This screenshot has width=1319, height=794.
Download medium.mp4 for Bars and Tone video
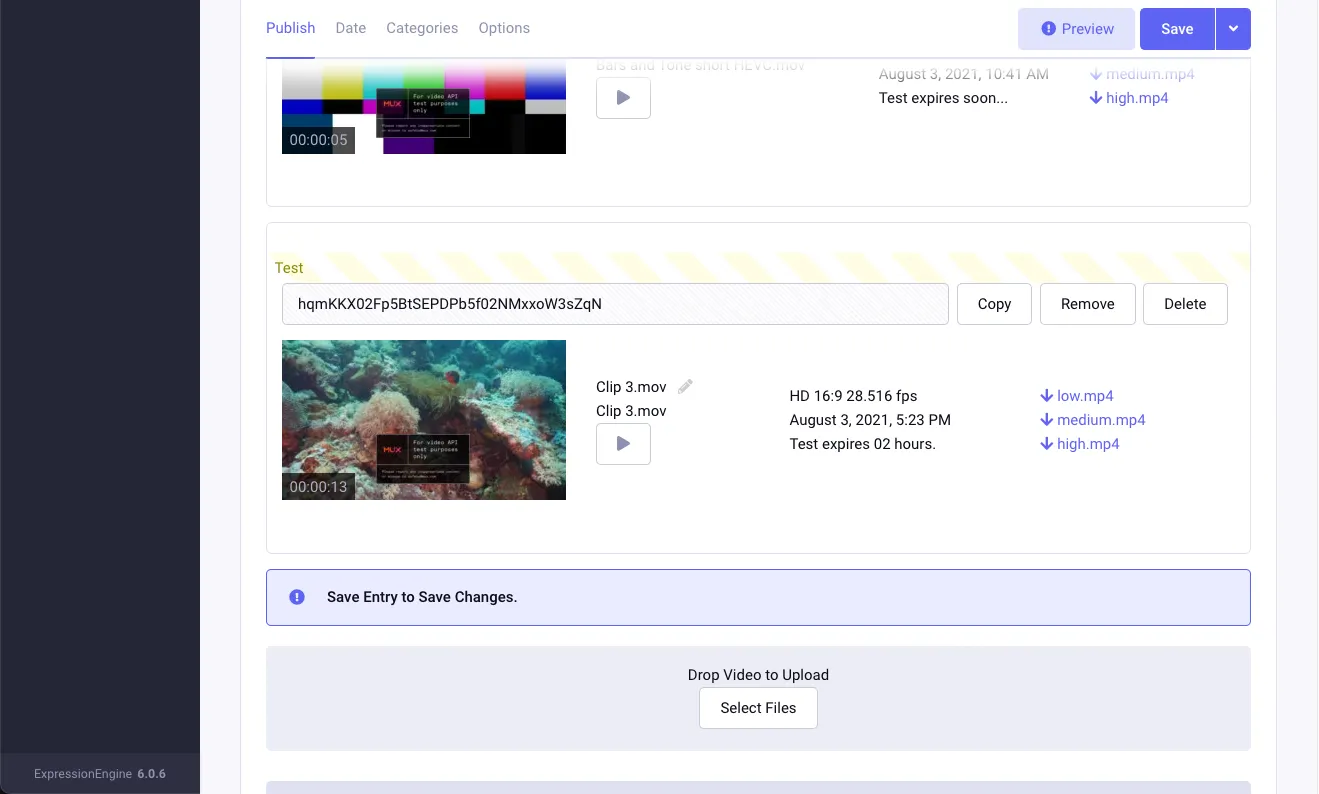click(1142, 74)
